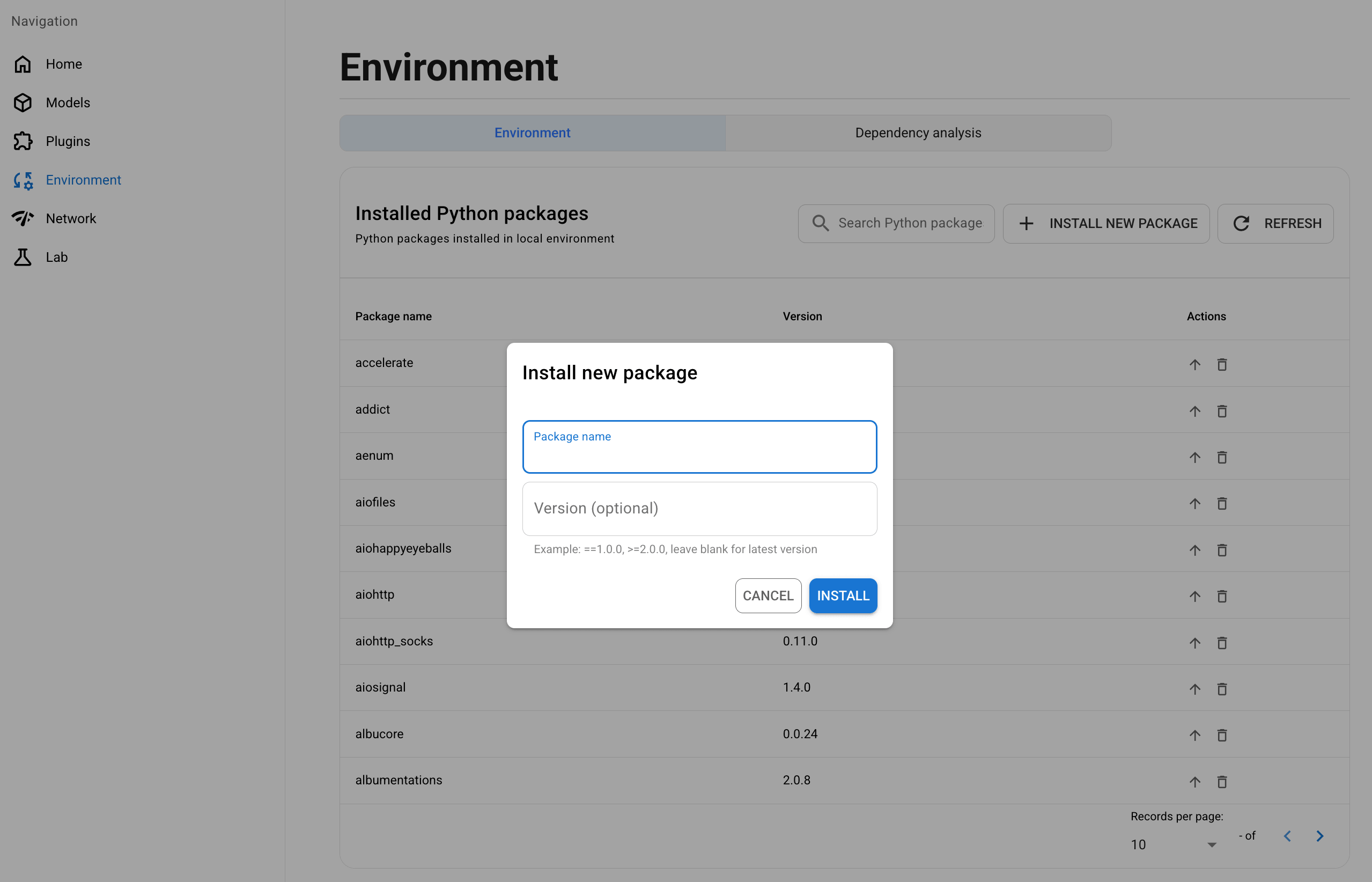Viewport: 1372px width, 882px height.
Task: Click the REFRESH button label
Action: (x=1293, y=223)
